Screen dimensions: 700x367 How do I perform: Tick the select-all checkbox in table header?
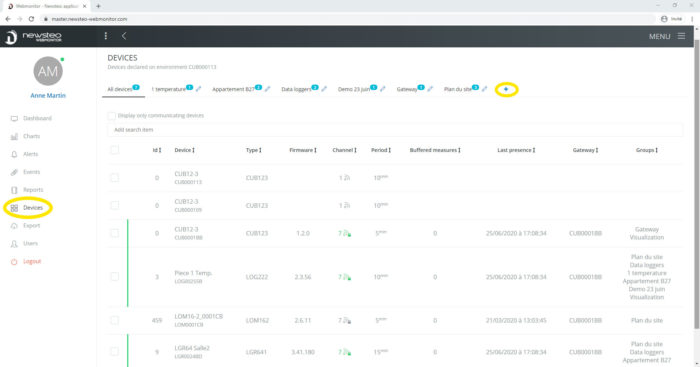click(115, 150)
